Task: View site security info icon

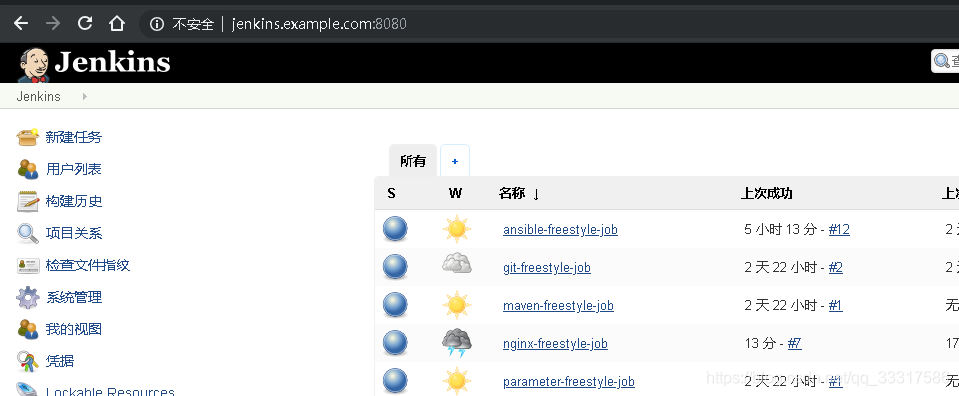Action: (x=157, y=24)
